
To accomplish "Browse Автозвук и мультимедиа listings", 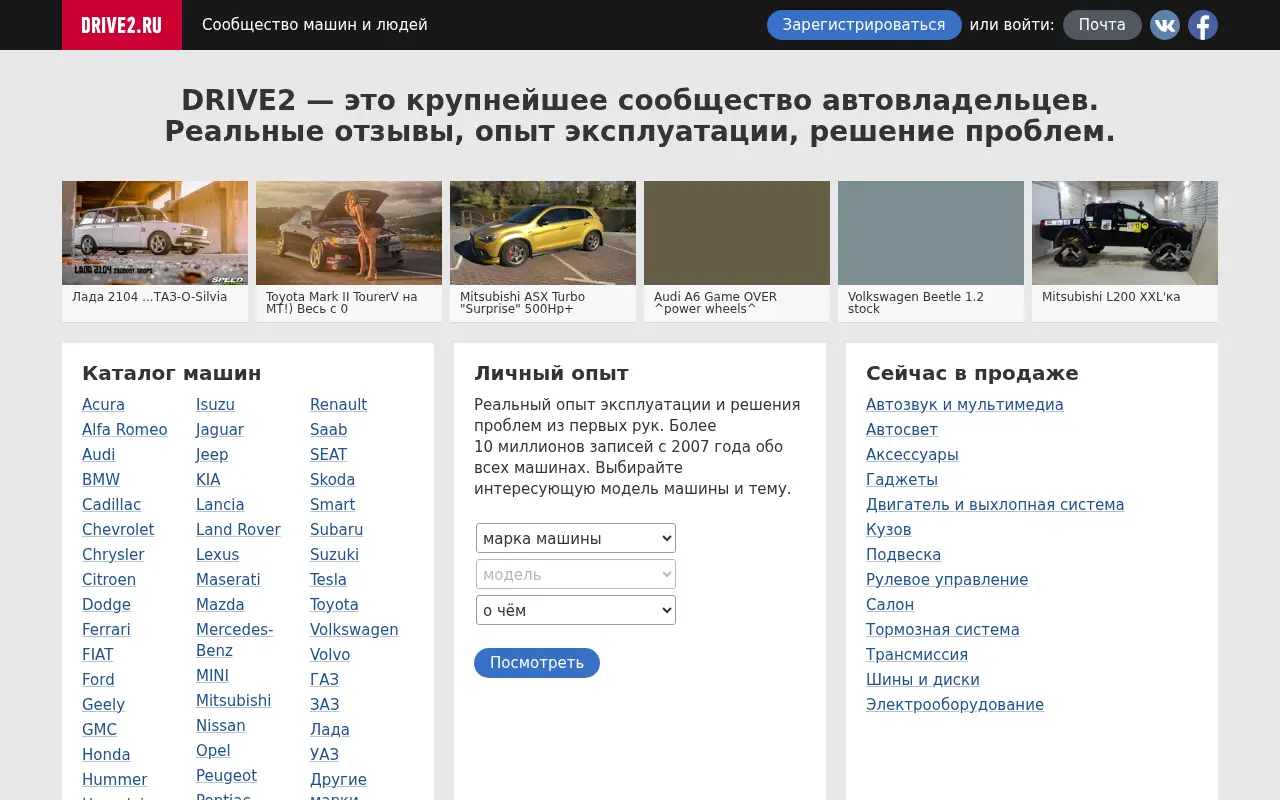I will (965, 405).
